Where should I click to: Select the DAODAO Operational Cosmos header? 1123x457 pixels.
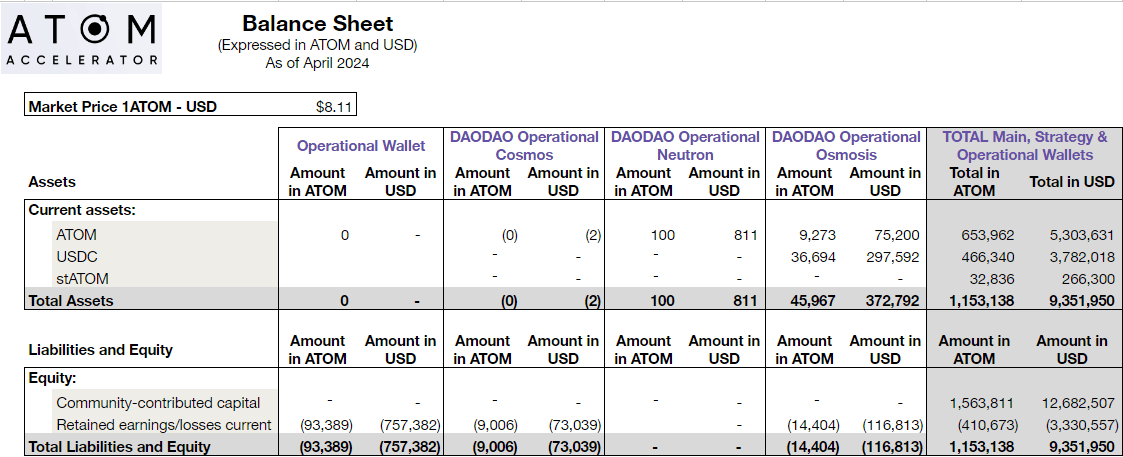tap(524, 145)
